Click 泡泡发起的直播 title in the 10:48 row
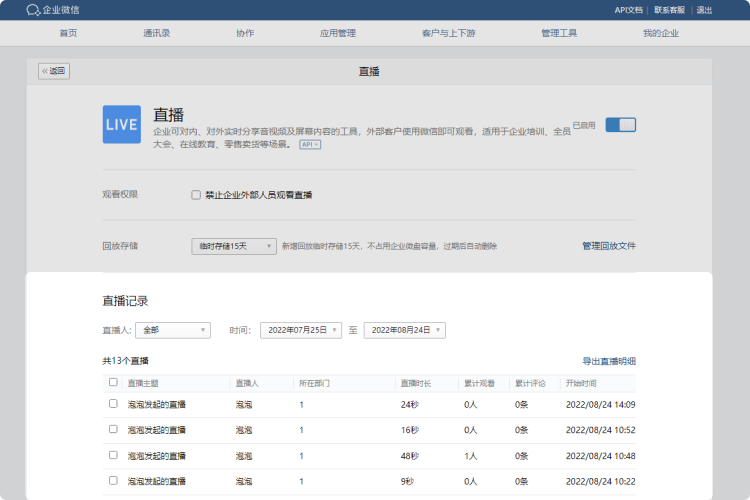 coord(156,456)
